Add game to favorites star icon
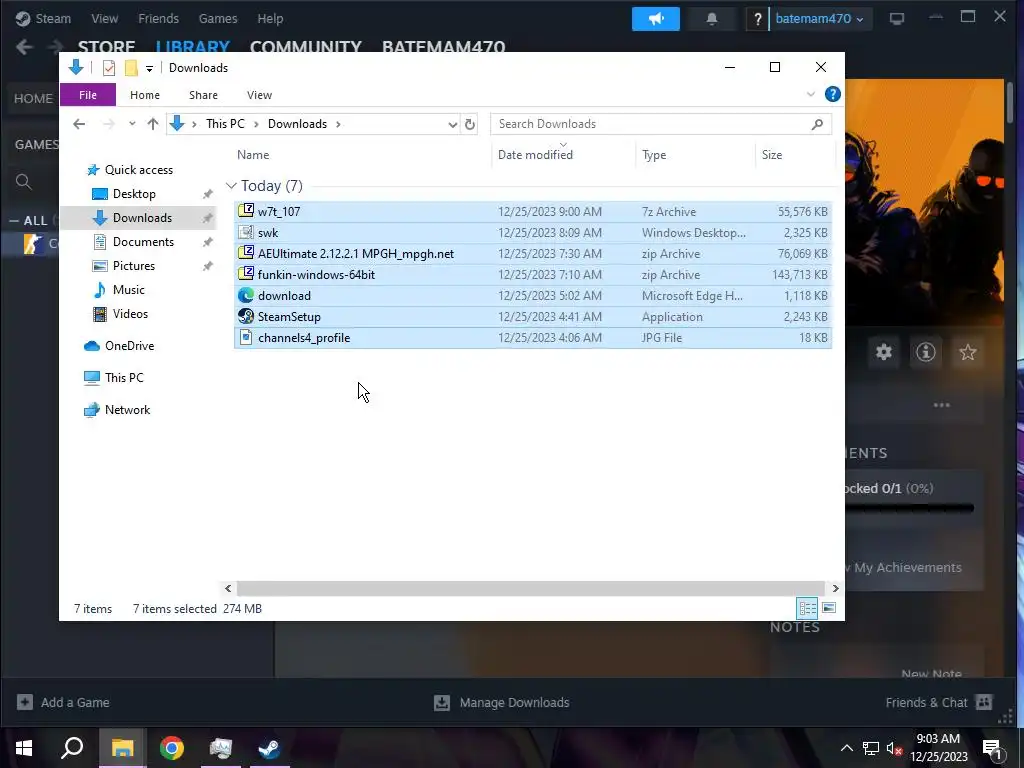Viewport: 1024px width, 768px height. pos(968,353)
